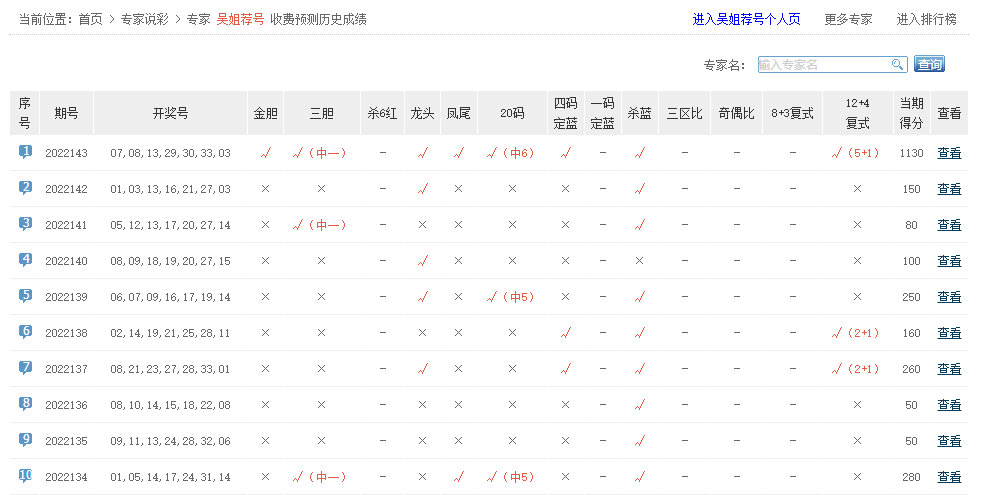Click 专家说彩 in the breadcrumb
The height and width of the screenshot is (495, 982).
coord(144,19)
